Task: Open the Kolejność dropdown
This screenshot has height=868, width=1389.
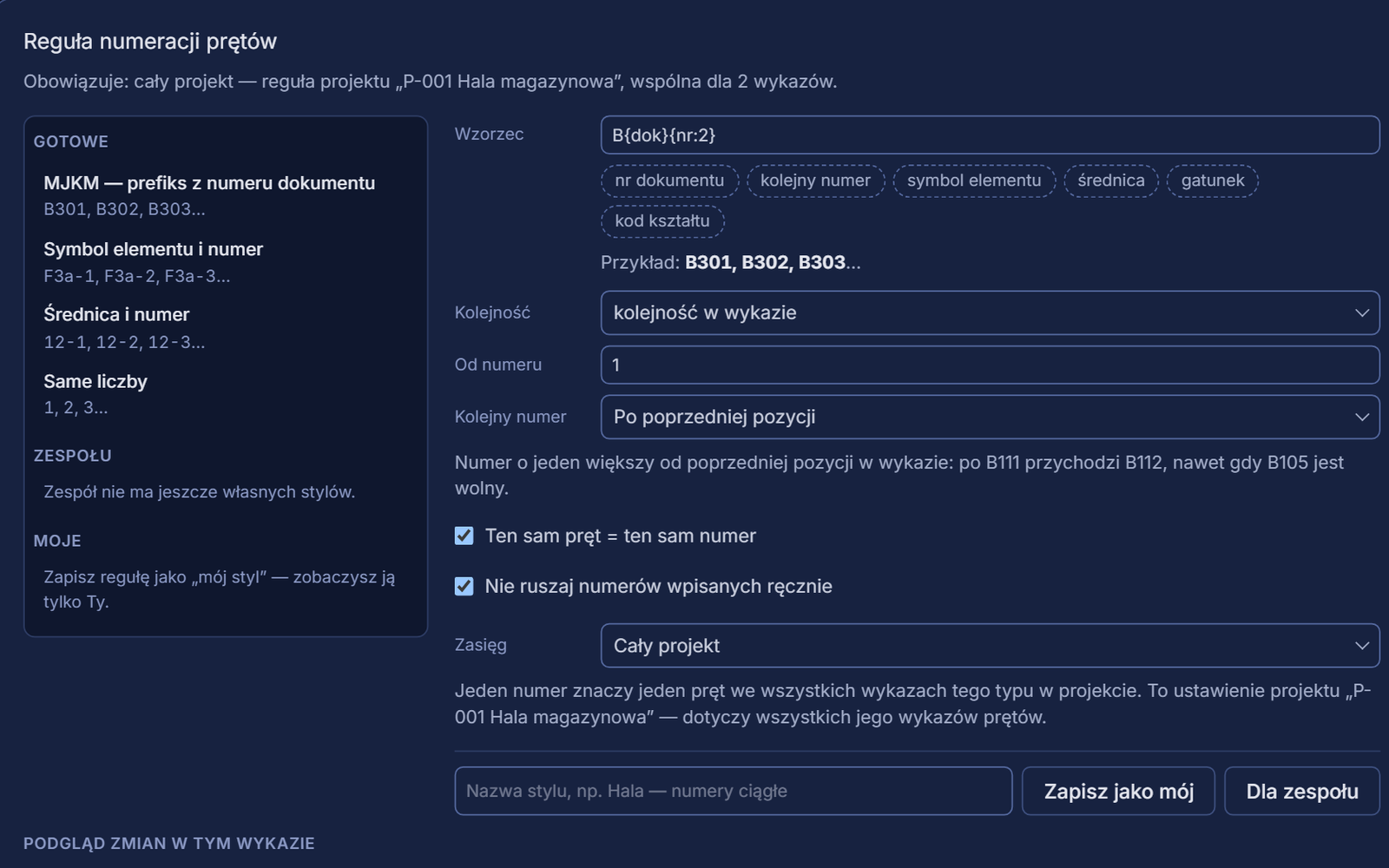Action: [x=990, y=312]
